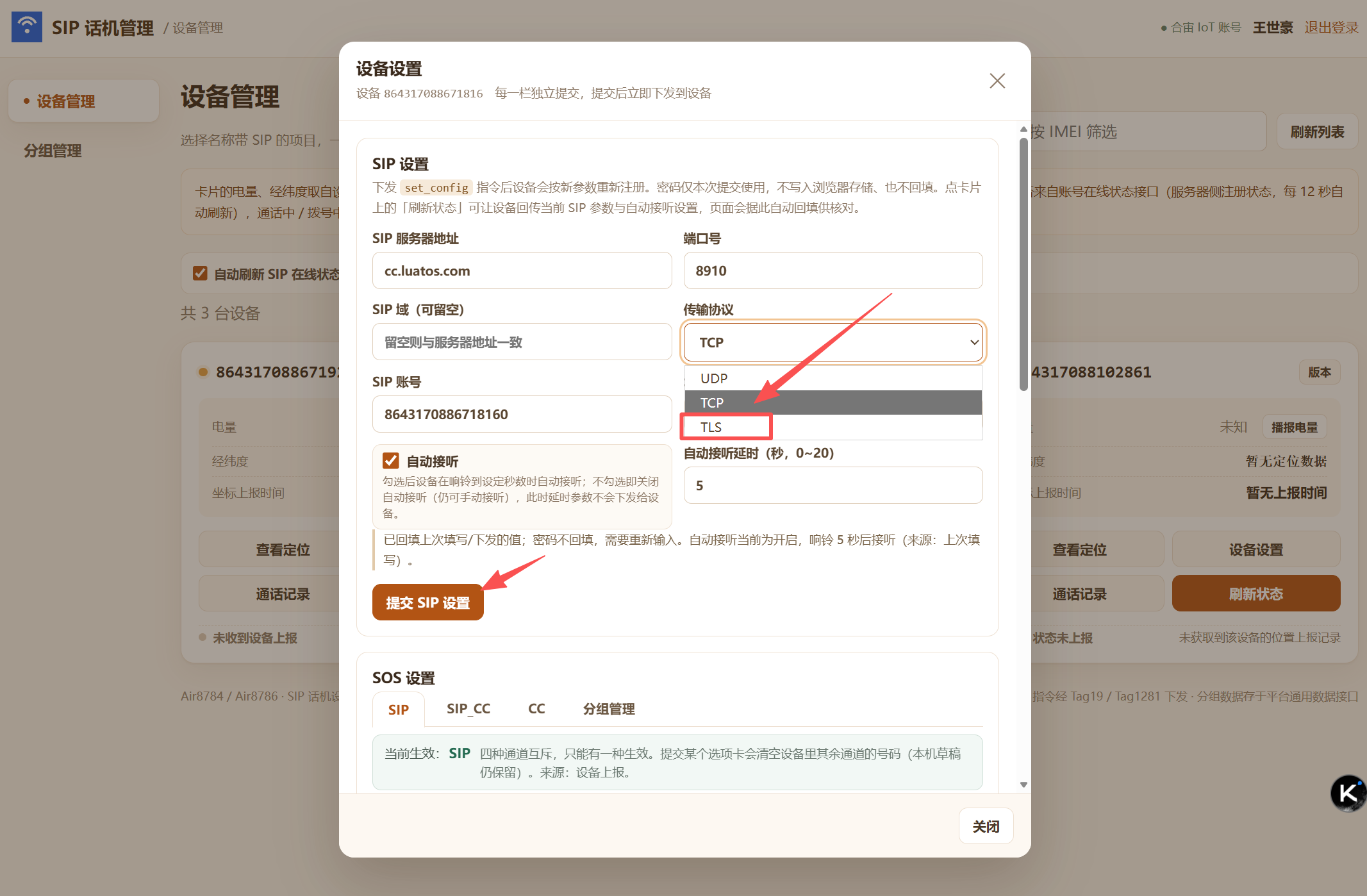Image resolution: width=1367 pixels, height=896 pixels.
Task: Toggle the 自动接听 checkbox
Action: click(391, 461)
